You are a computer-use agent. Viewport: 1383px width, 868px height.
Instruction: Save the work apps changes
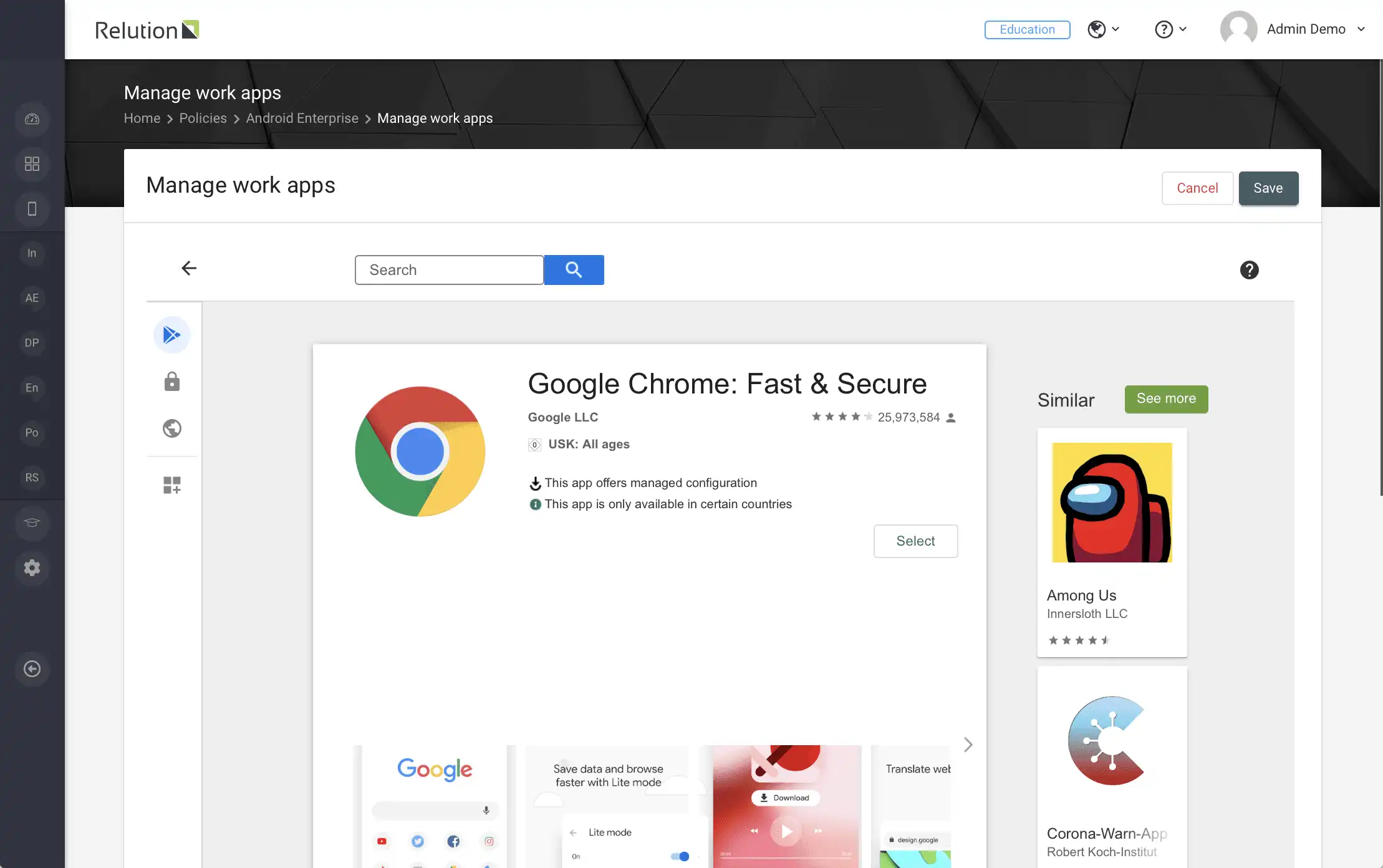click(1268, 188)
